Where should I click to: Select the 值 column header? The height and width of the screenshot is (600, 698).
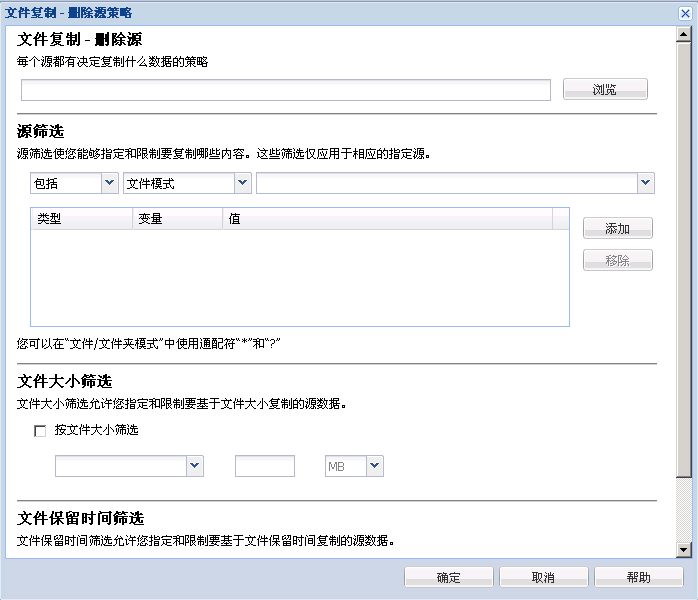click(387, 219)
